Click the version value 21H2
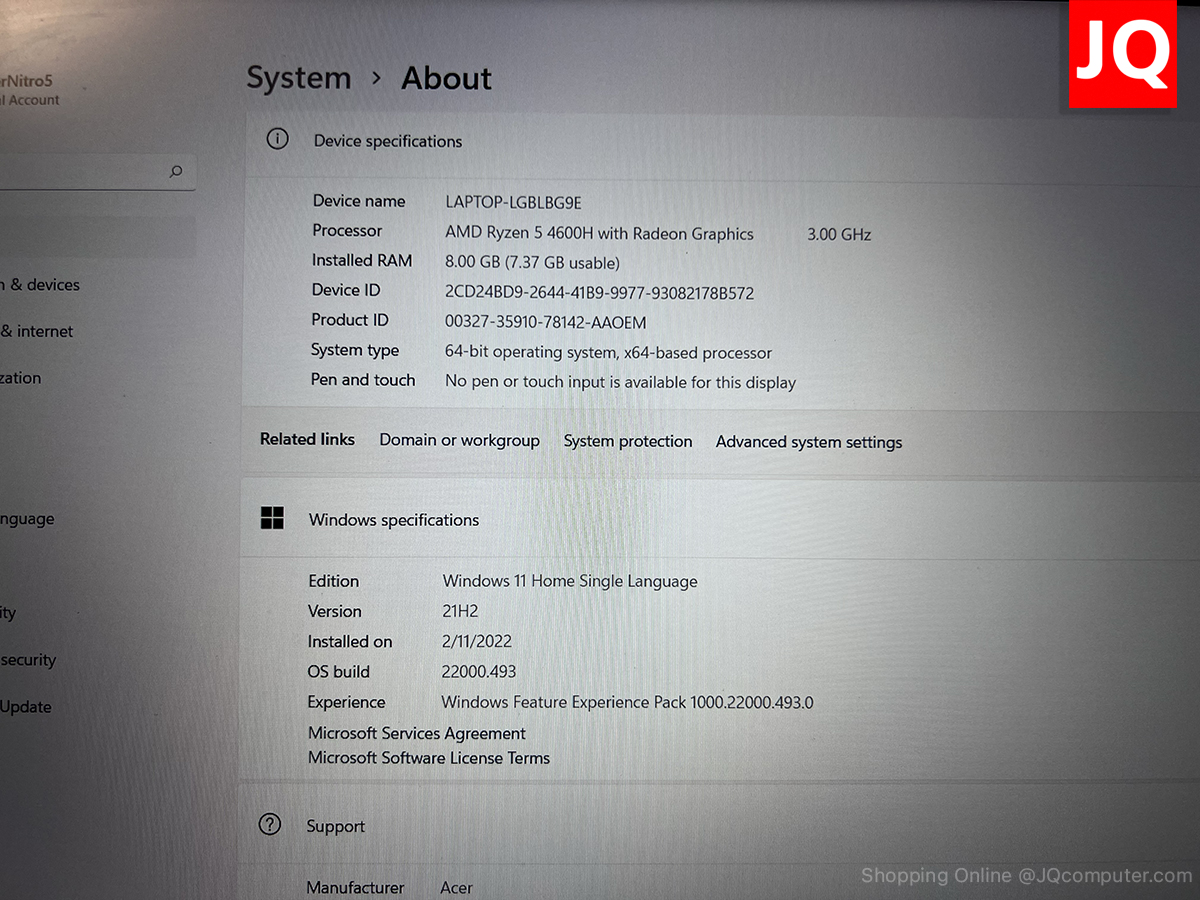 pos(460,611)
